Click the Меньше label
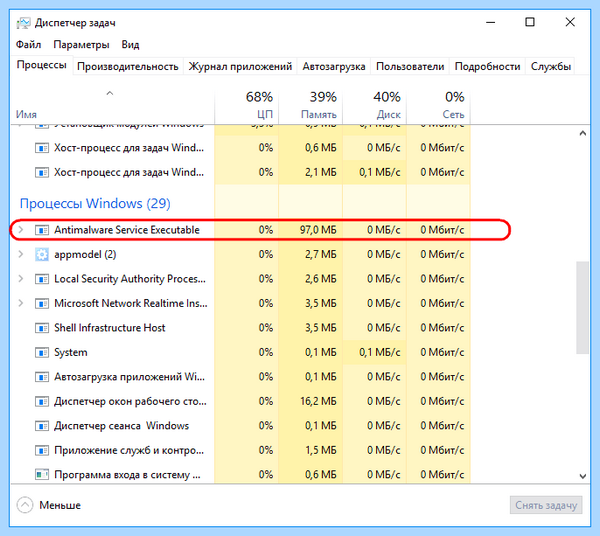 [x=60, y=505]
